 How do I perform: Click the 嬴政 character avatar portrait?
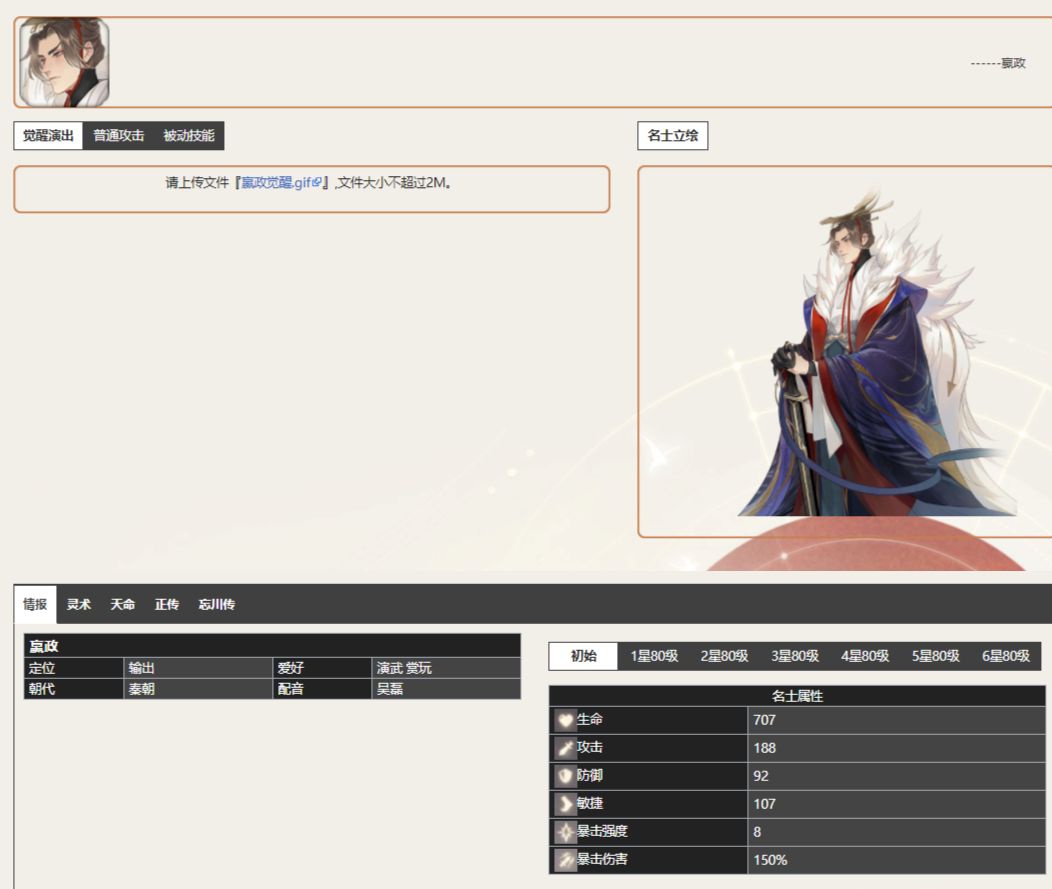tap(64, 62)
